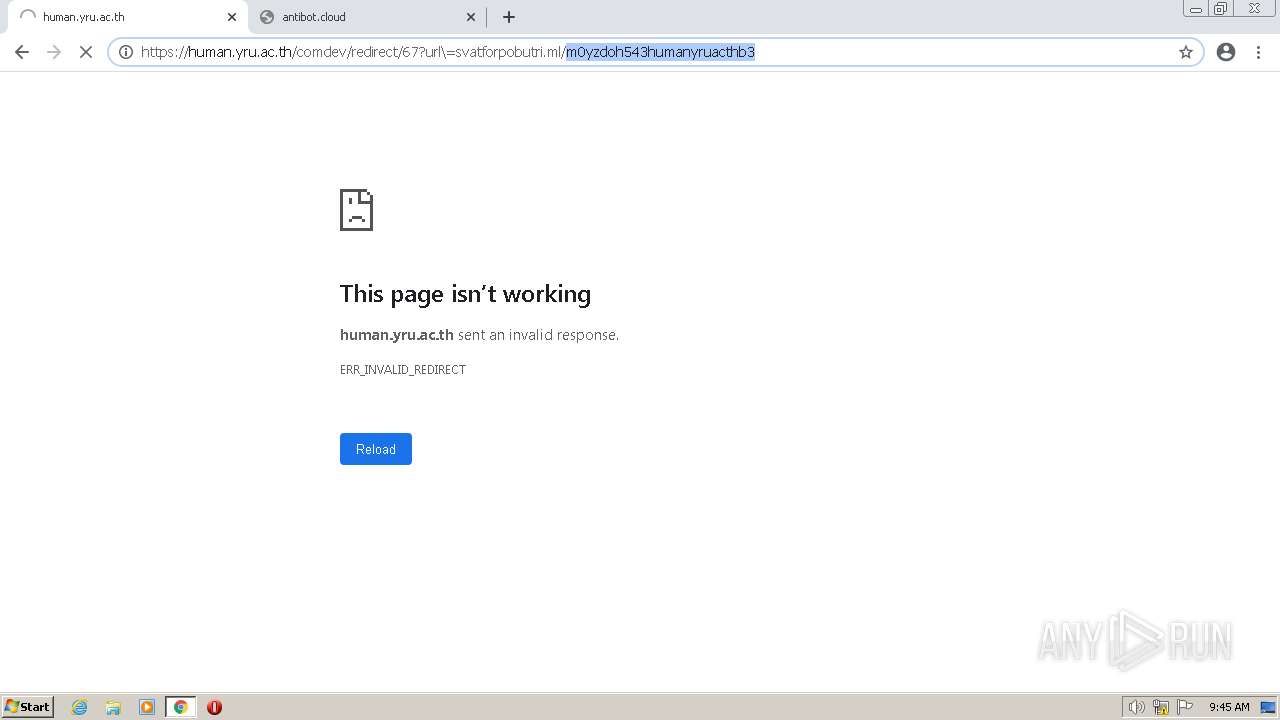Minimize the Chrome window
The image size is (1280, 720).
tap(1196, 9)
